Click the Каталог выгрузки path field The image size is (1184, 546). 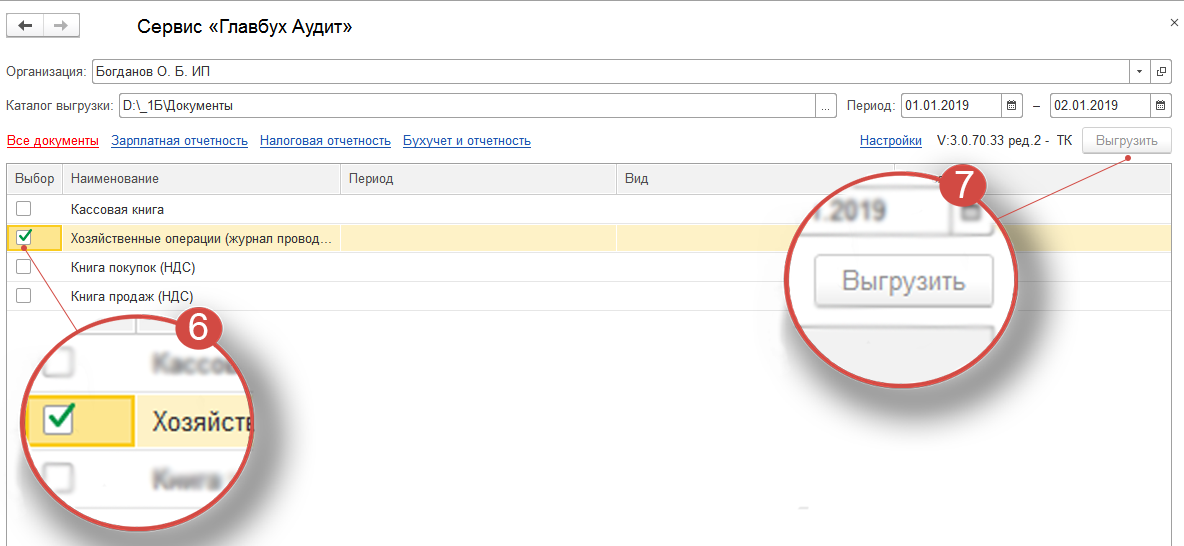tap(466, 105)
